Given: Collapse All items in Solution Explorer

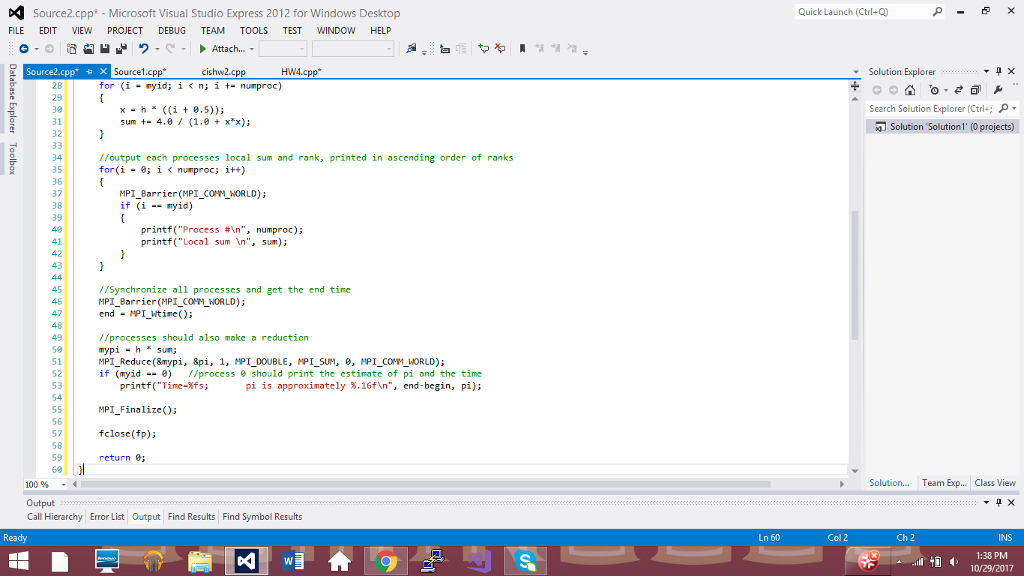Looking at the screenshot, I should [976, 90].
